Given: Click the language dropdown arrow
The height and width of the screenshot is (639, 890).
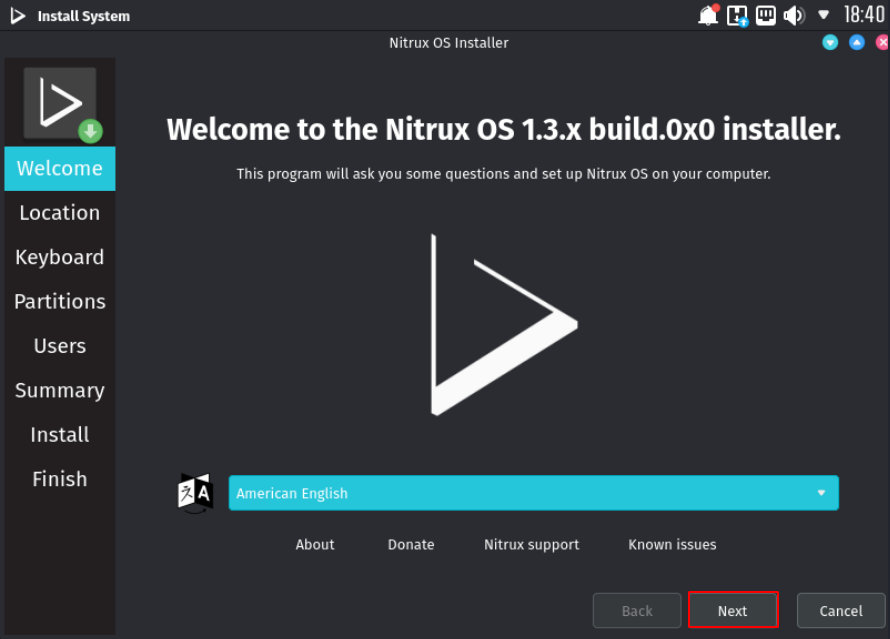Looking at the screenshot, I should point(821,493).
